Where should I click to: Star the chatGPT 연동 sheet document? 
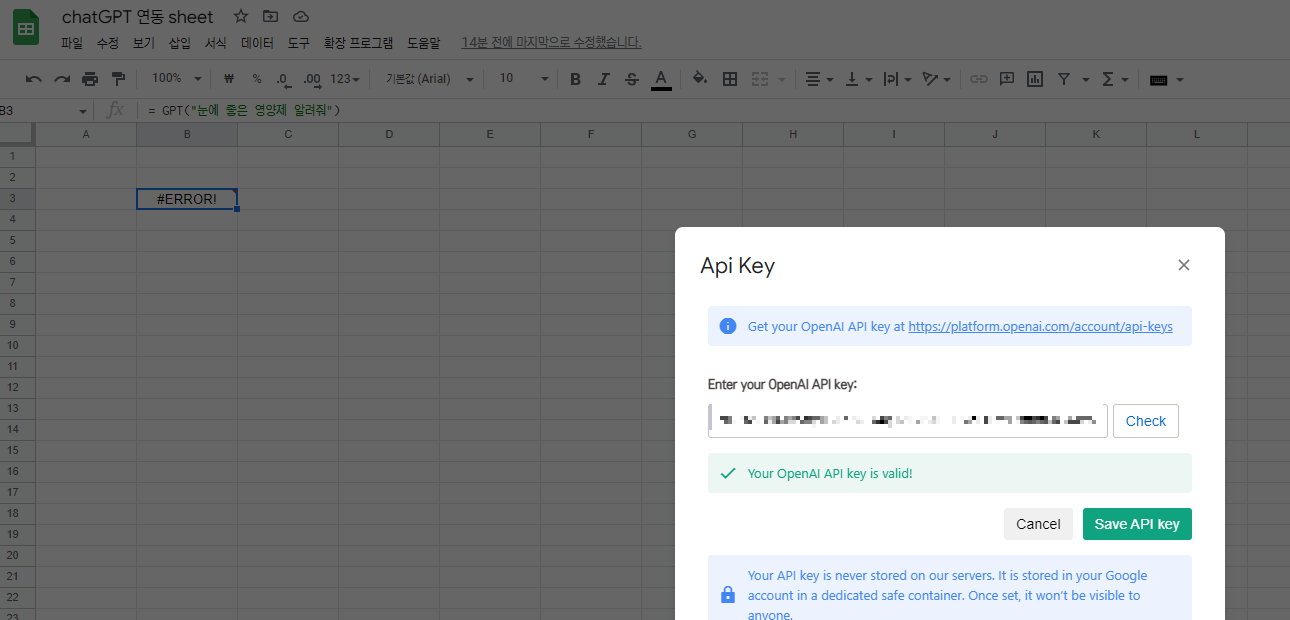[x=240, y=17]
